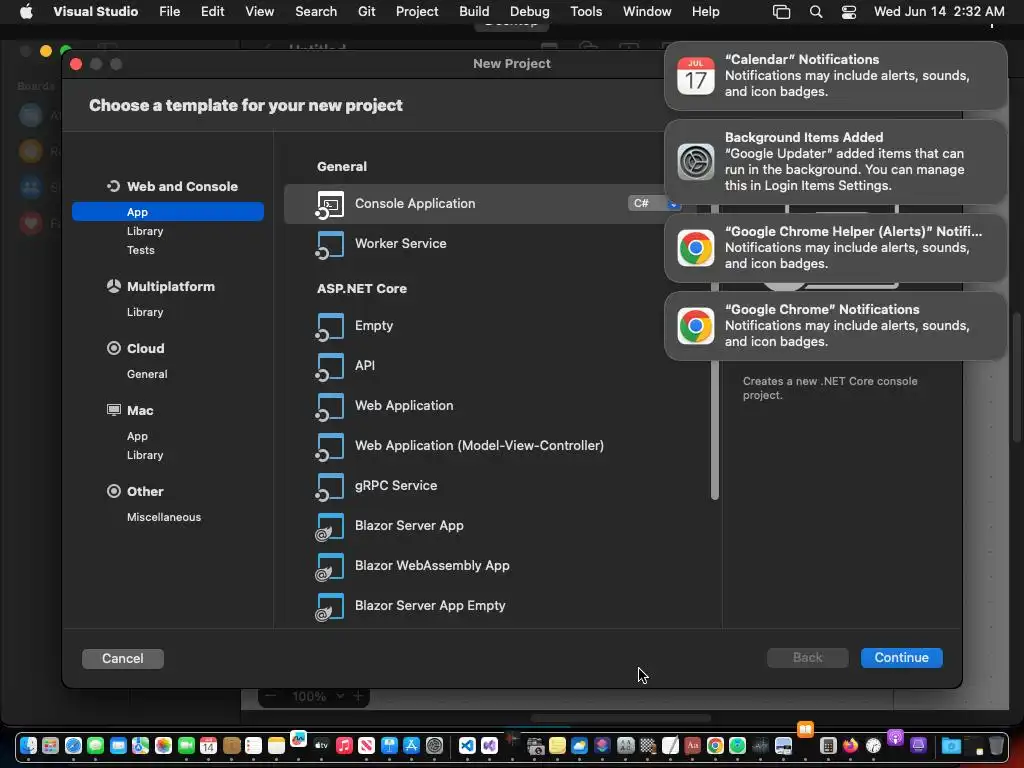Open Control Center in the menu bar
The height and width of the screenshot is (768, 1024).
coord(848,12)
